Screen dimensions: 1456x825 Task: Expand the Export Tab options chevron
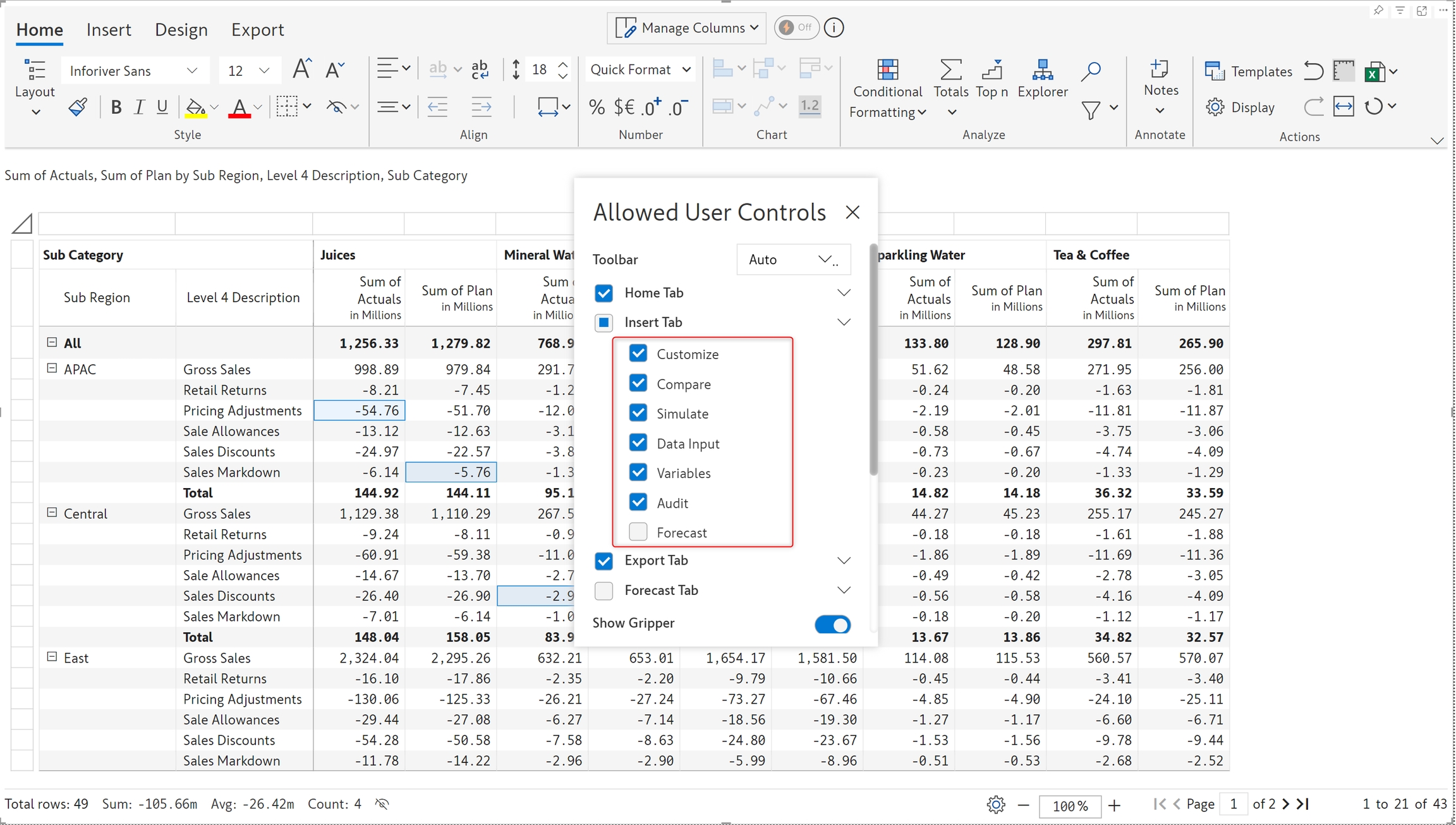844,561
